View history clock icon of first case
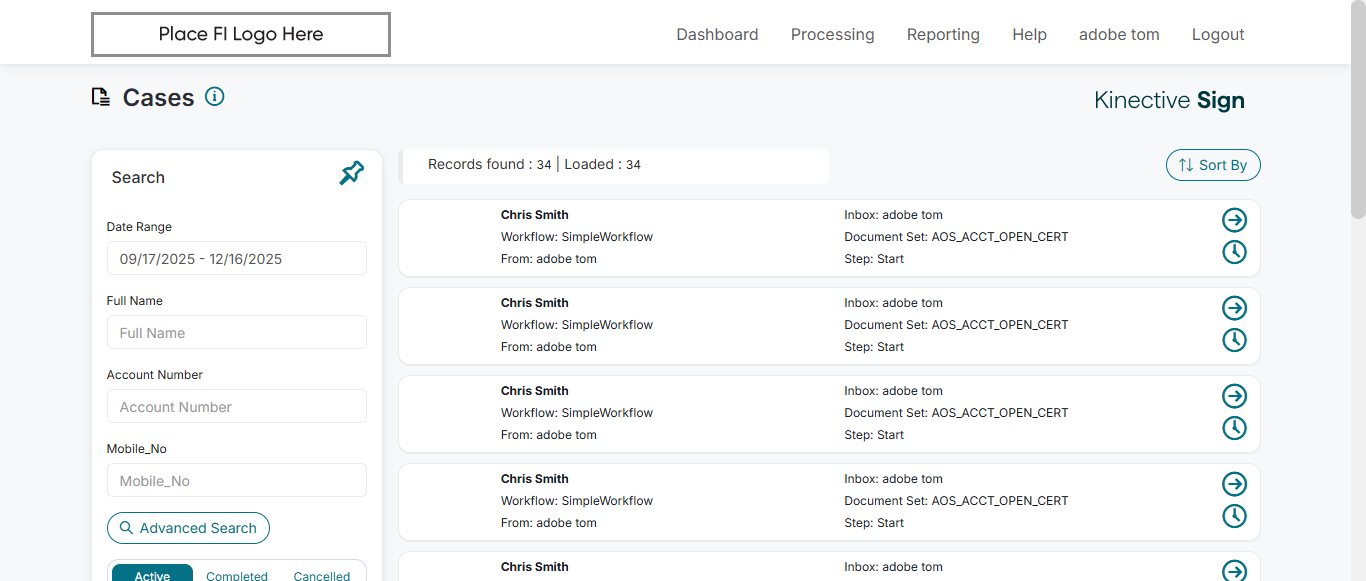 click(1234, 252)
